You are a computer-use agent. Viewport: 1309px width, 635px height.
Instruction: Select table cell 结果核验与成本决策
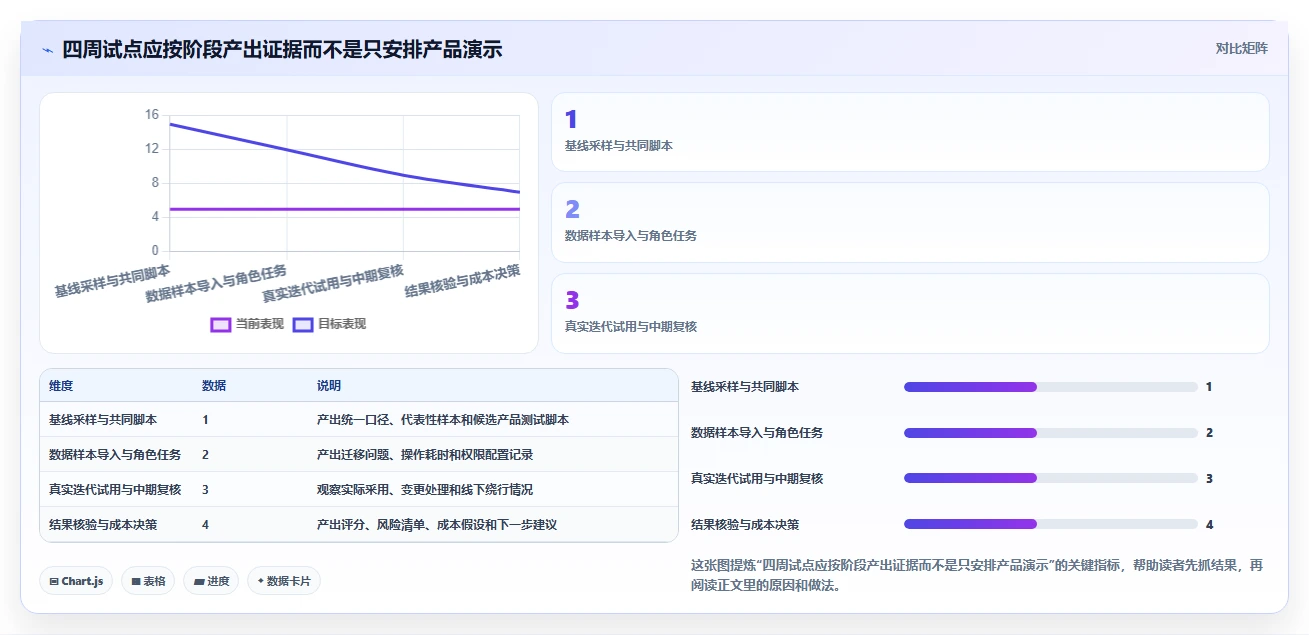103,524
